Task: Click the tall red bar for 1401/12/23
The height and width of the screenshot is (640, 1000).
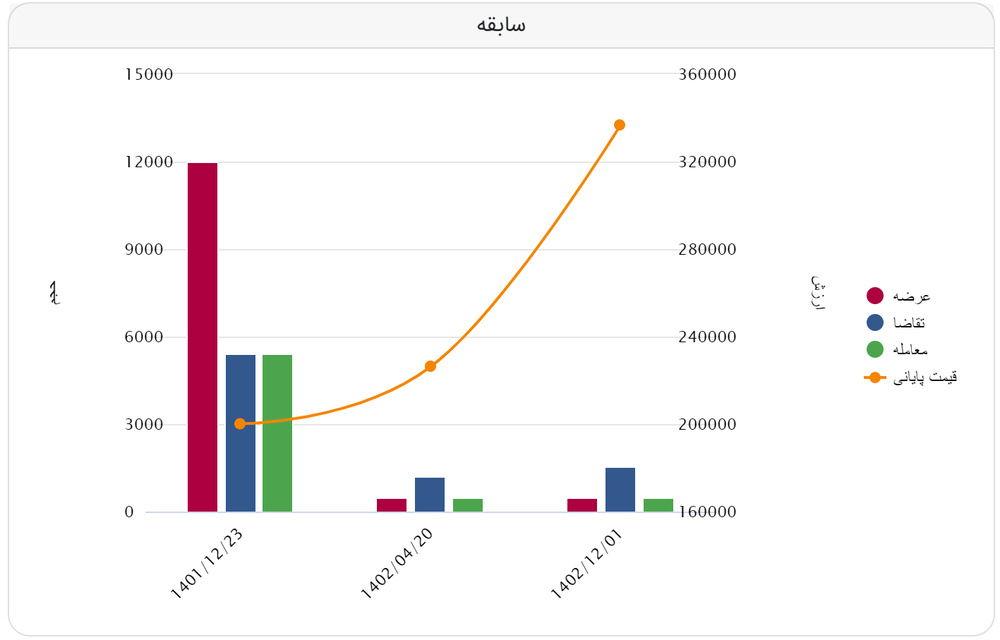Action: point(202,337)
